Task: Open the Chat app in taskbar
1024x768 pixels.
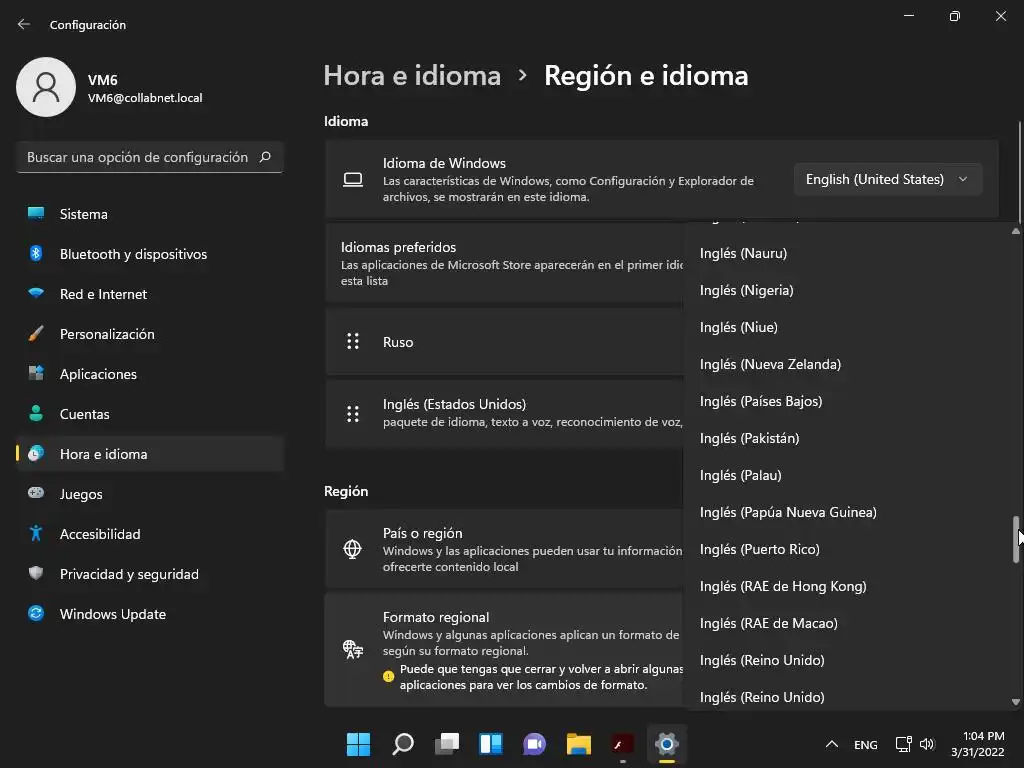Action: [x=534, y=744]
